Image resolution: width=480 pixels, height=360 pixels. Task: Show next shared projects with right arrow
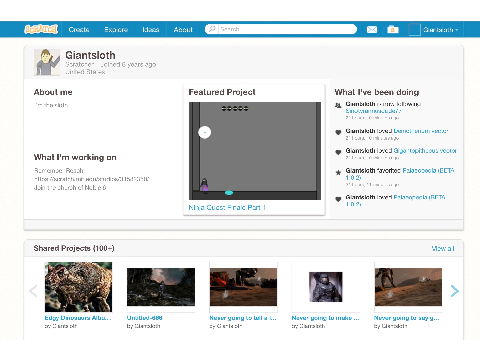(454, 291)
